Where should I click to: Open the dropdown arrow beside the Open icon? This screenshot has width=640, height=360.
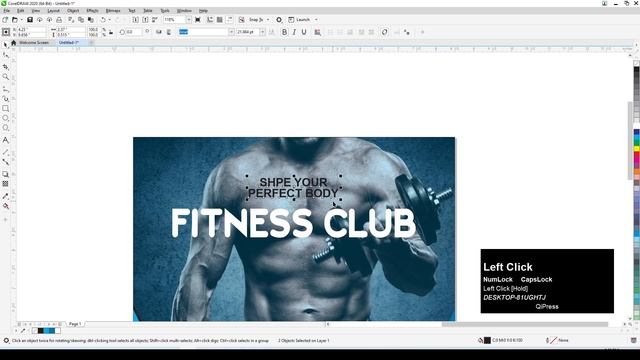point(21,20)
